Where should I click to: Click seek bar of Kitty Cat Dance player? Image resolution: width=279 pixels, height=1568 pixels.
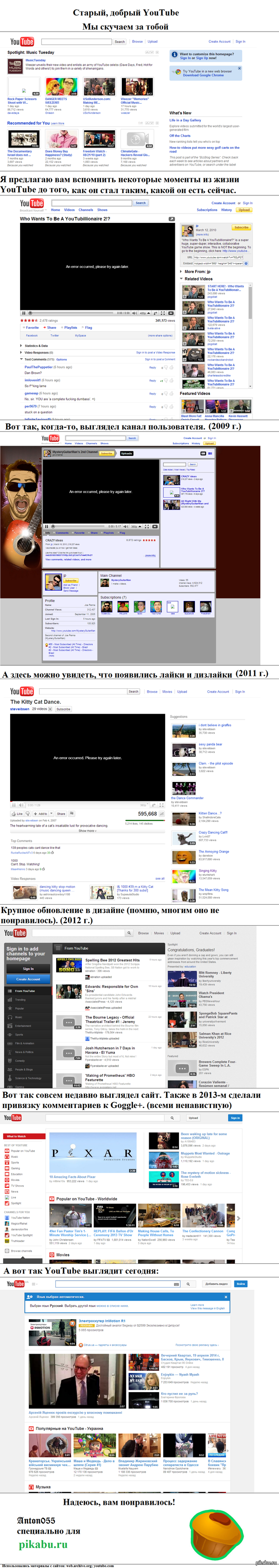point(88,801)
